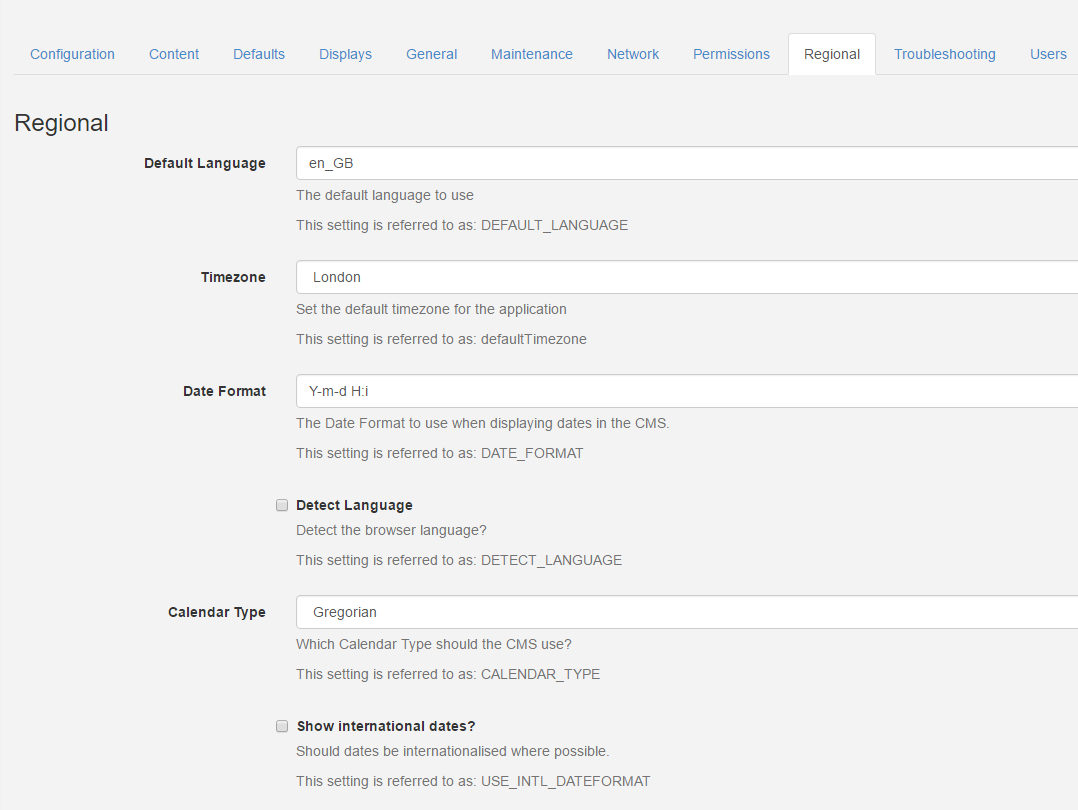Switch to the Network tab
1078x810 pixels.
(x=632, y=54)
